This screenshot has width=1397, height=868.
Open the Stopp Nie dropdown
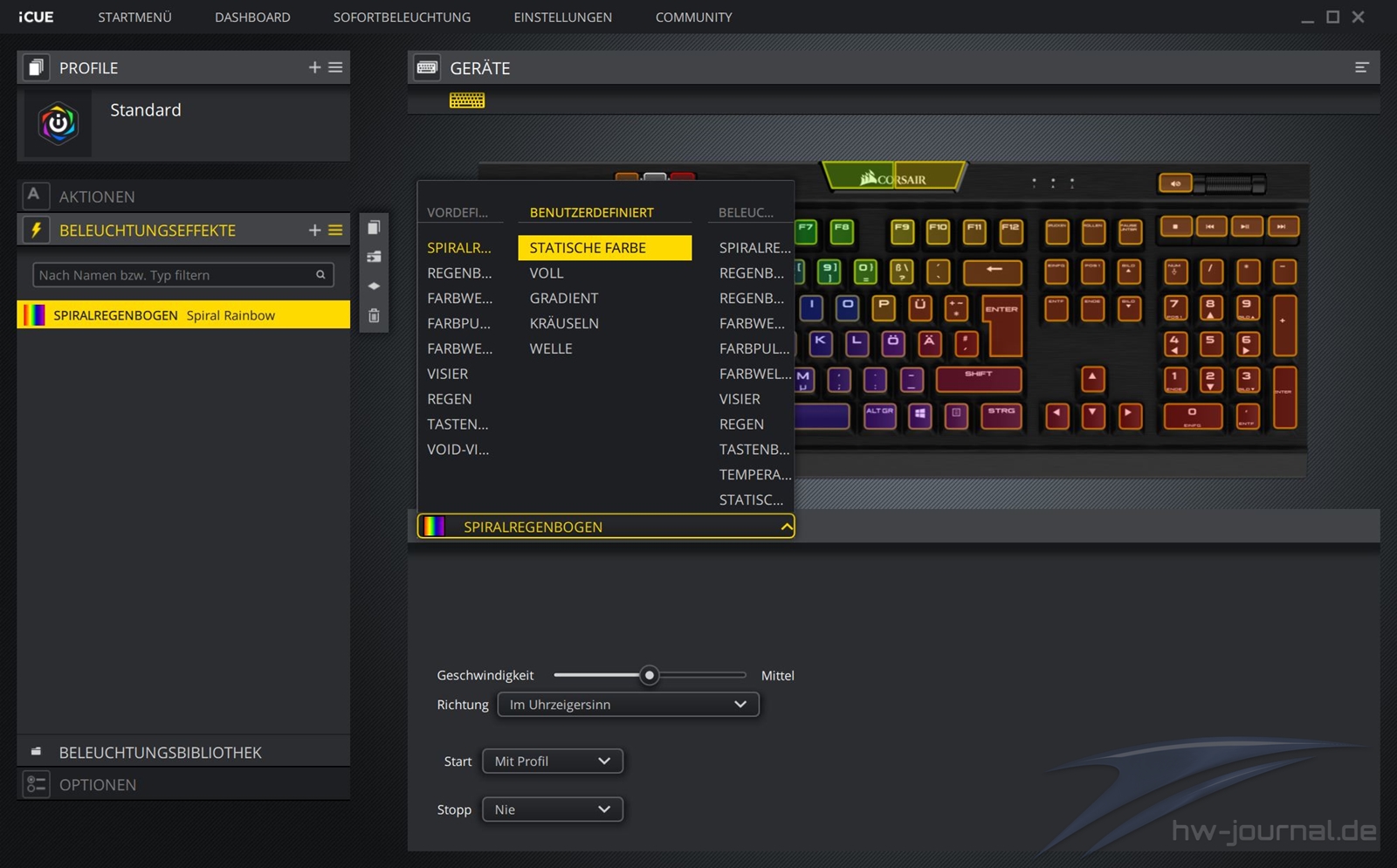click(552, 809)
